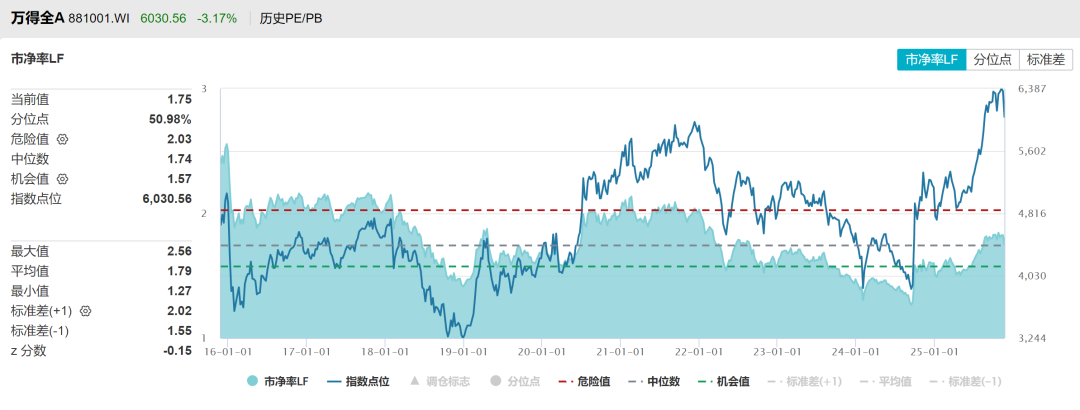Select the 市净率LF tab button
Viewport: 1080px width, 410px height.
pos(931,60)
